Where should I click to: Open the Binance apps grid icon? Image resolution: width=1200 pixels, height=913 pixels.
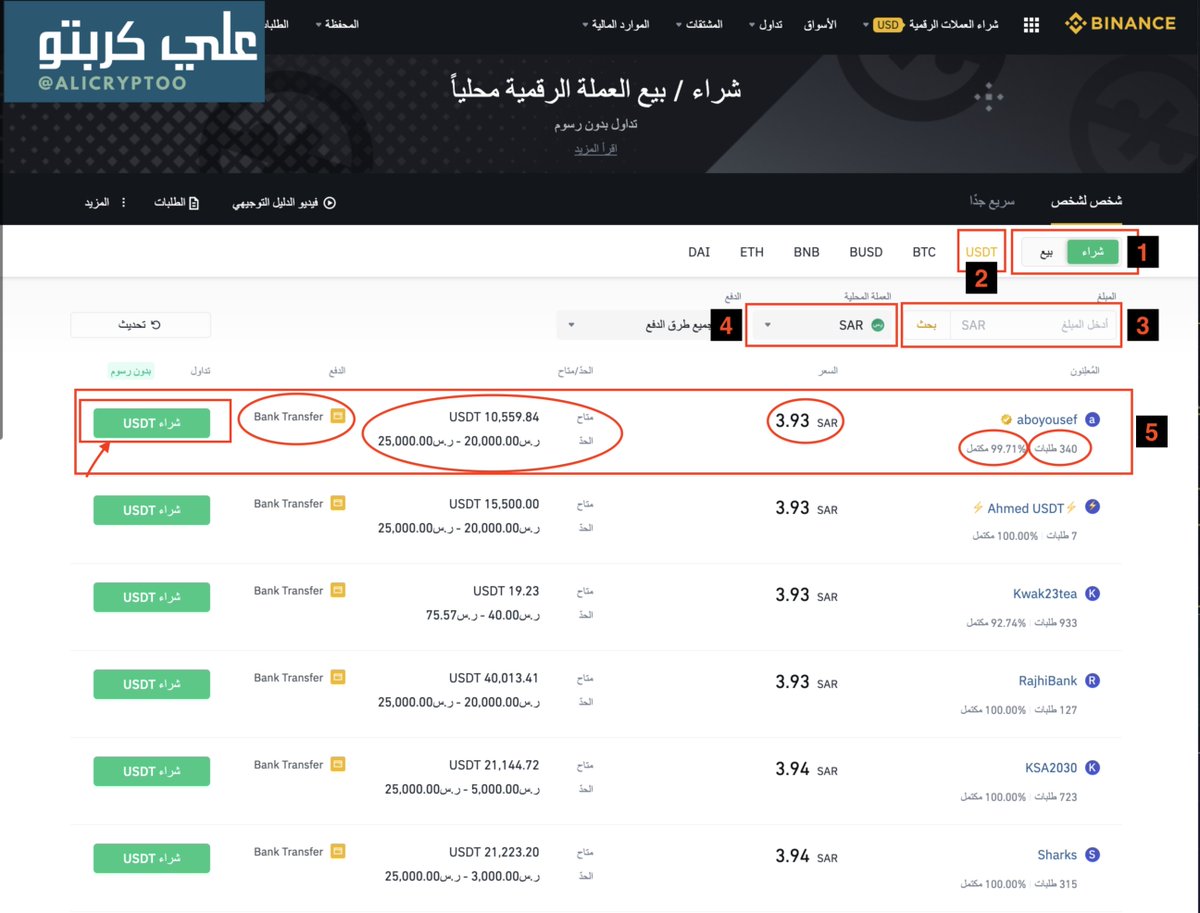[1031, 24]
